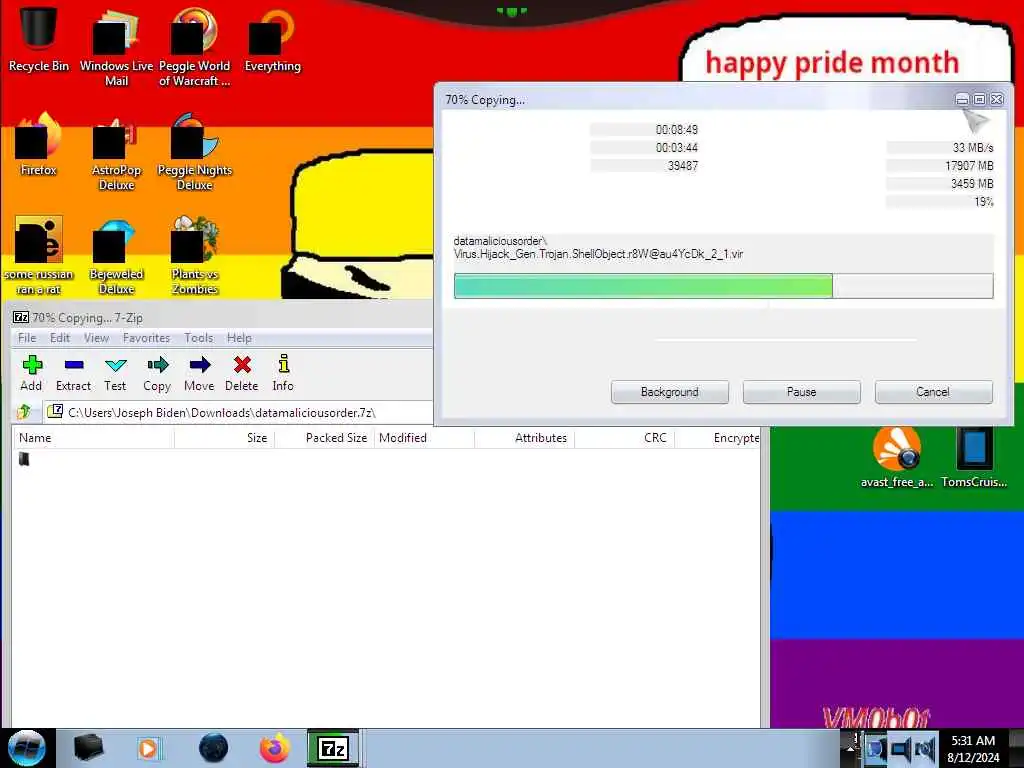Screen dimensions: 1024x768
Task: Sort by the Attributes column header
Action: click(524, 438)
